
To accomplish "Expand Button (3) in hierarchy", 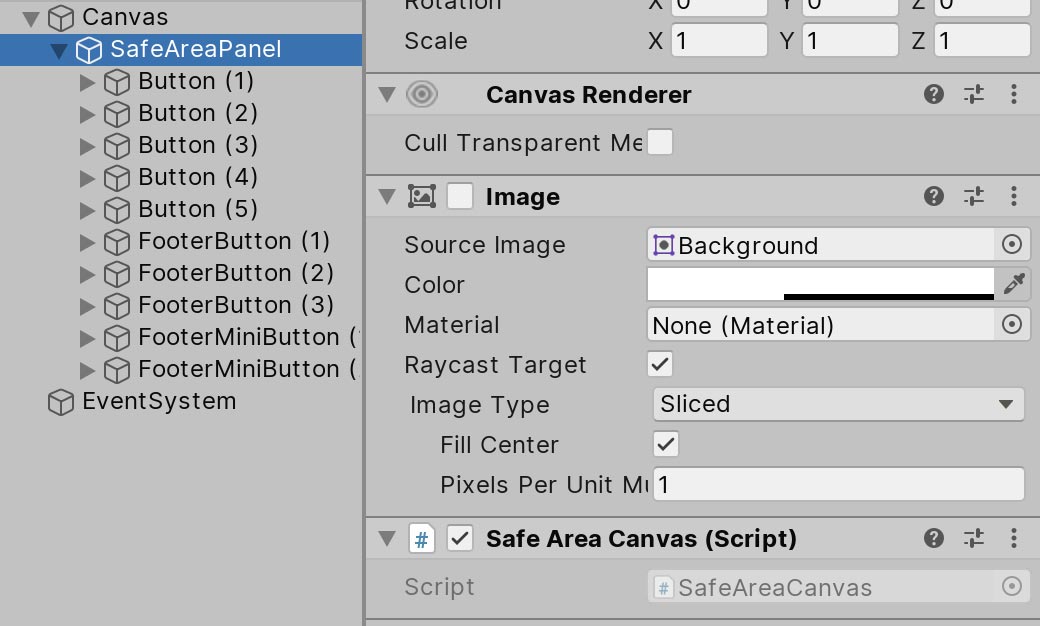I will [x=87, y=145].
